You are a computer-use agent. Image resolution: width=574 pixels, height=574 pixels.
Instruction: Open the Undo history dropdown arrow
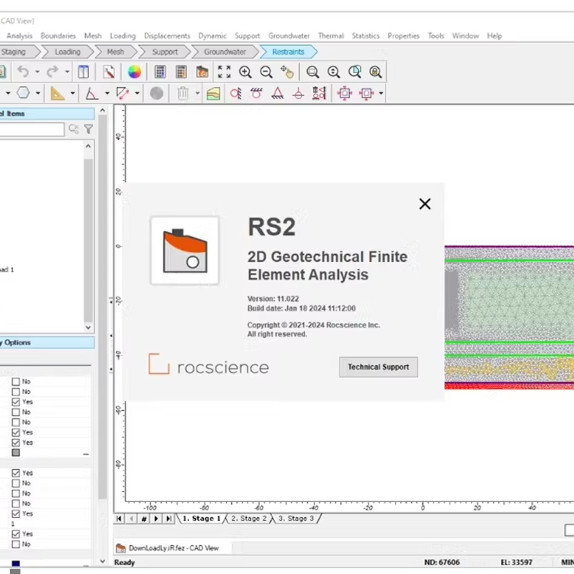coord(37,72)
